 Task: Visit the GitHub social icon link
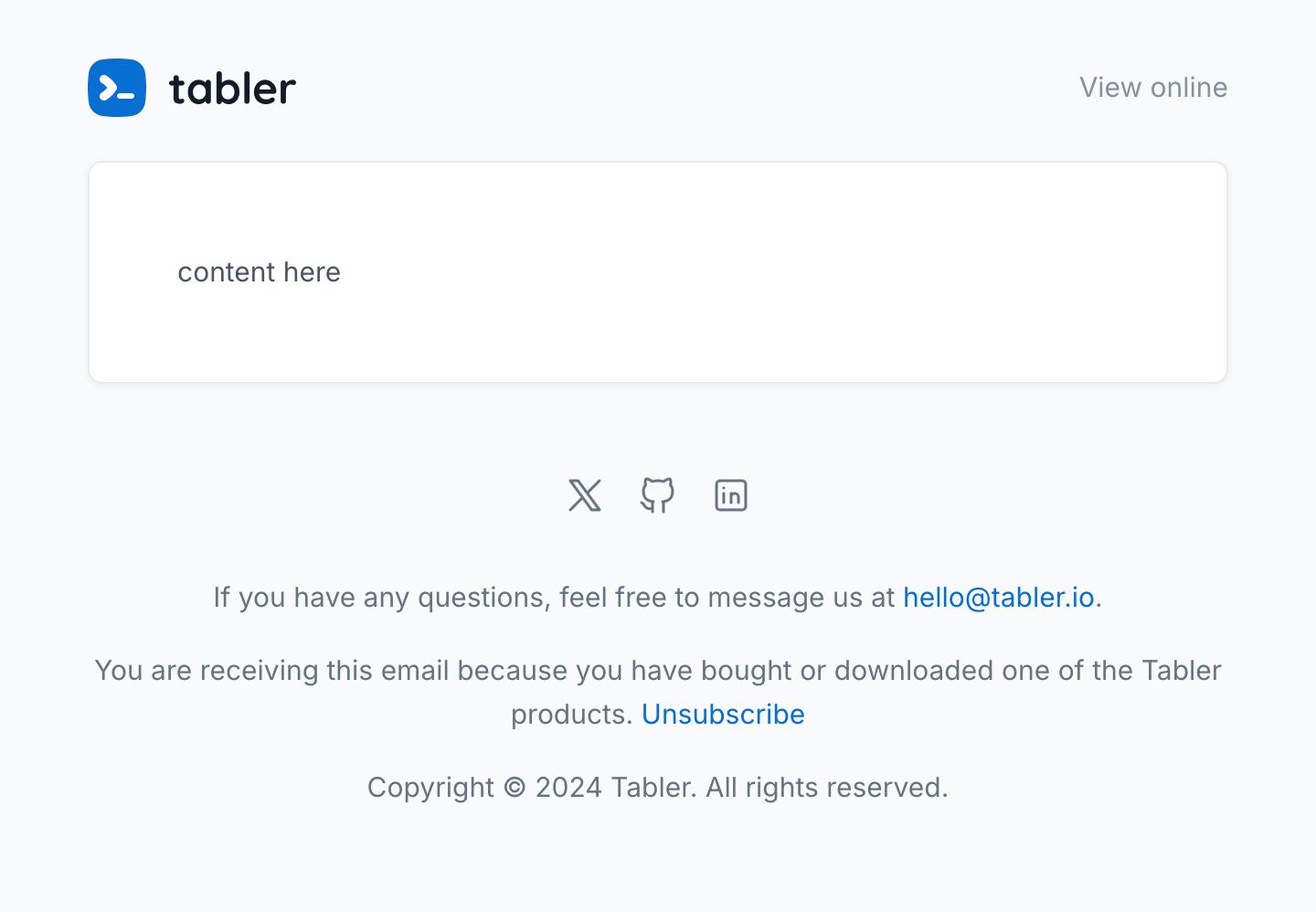coord(657,495)
